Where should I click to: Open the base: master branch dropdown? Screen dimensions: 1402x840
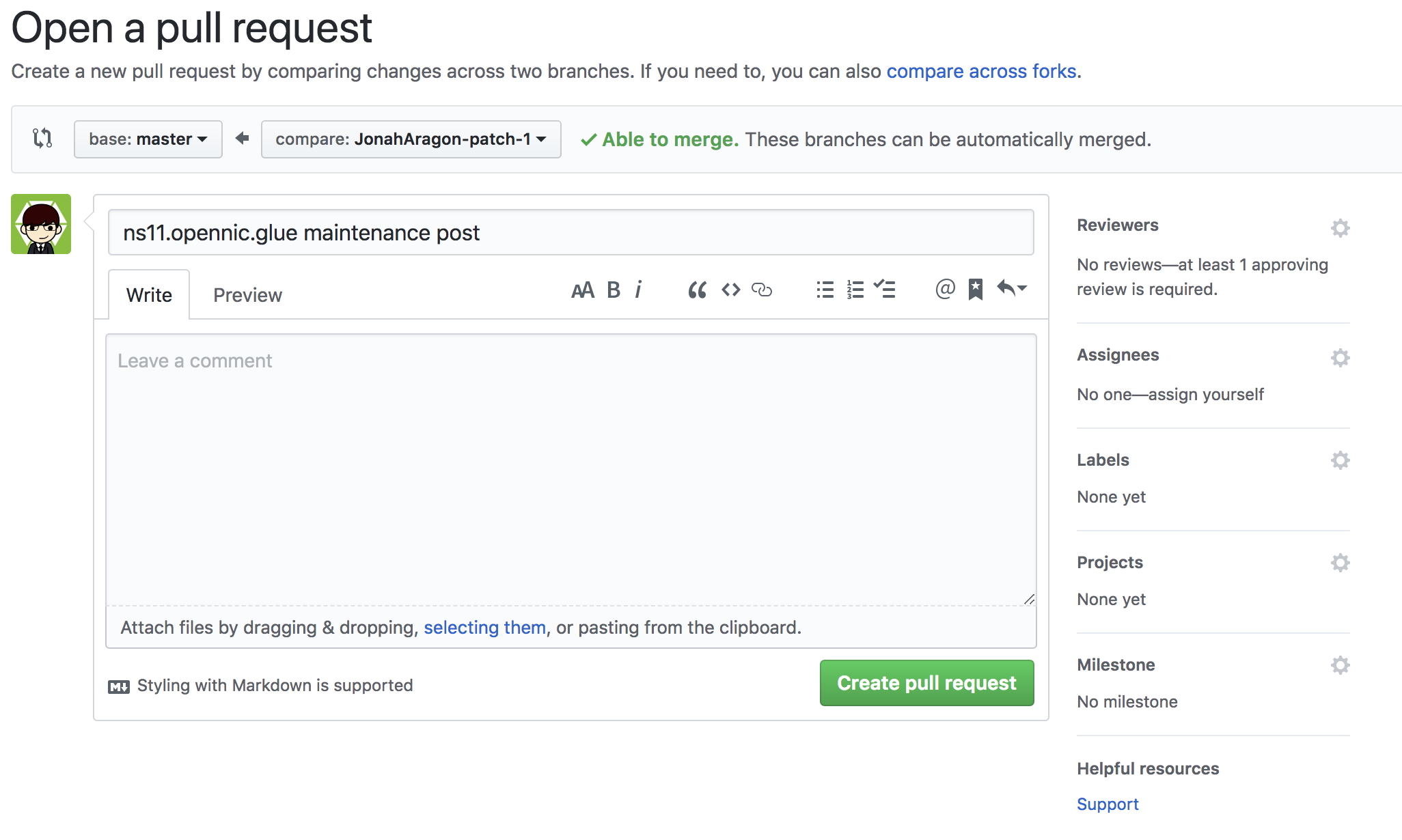pyautogui.click(x=148, y=139)
